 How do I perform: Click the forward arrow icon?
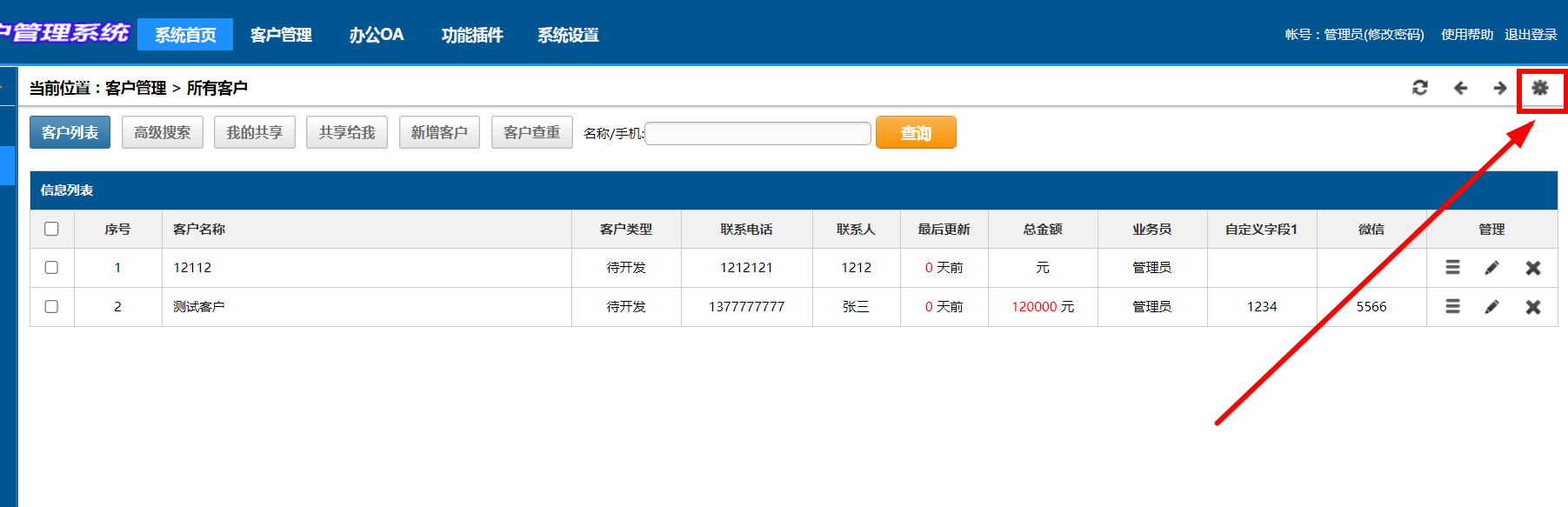[x=1500, y=88]
